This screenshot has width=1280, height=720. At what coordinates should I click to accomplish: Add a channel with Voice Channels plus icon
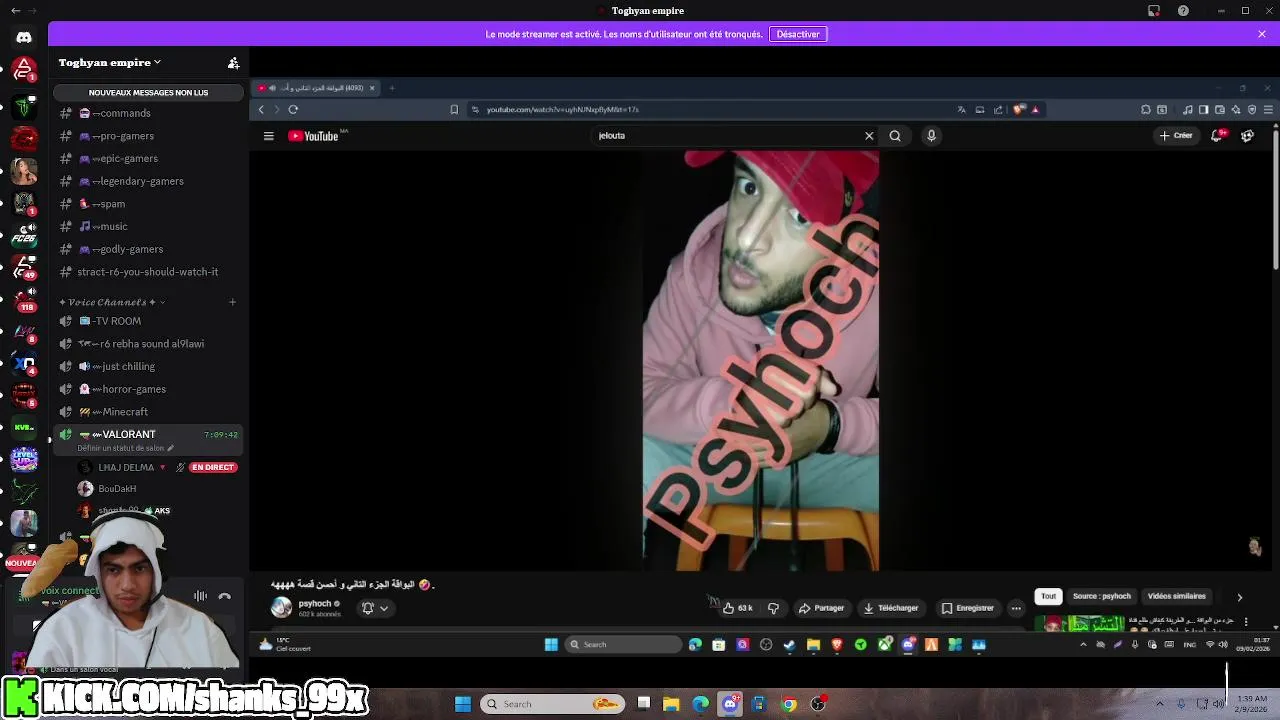pyautogui.click(x=232, y=302)
